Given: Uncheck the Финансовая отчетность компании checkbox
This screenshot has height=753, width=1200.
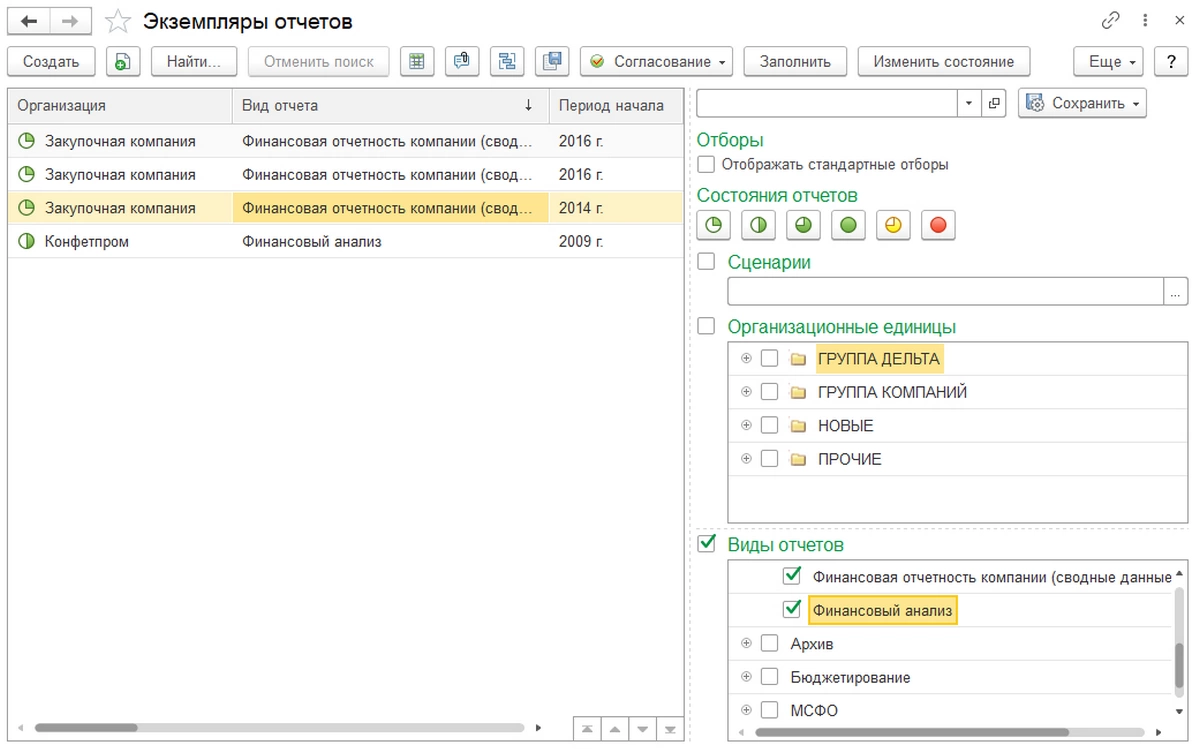Looking at the screenshot, I should [792, 576].
